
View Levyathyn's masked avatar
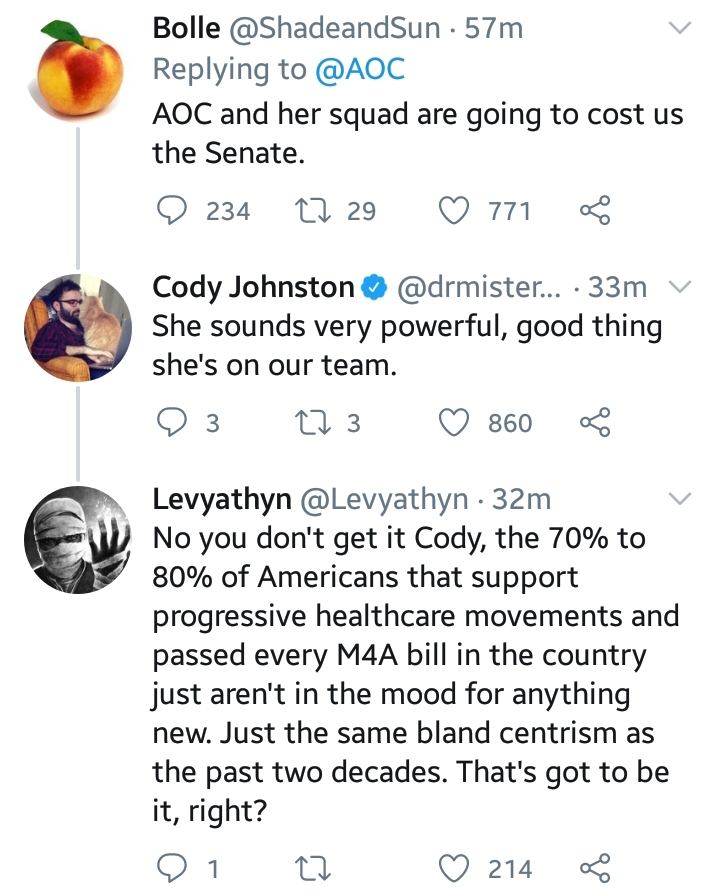pyautogui.click(x=78, y=539)
